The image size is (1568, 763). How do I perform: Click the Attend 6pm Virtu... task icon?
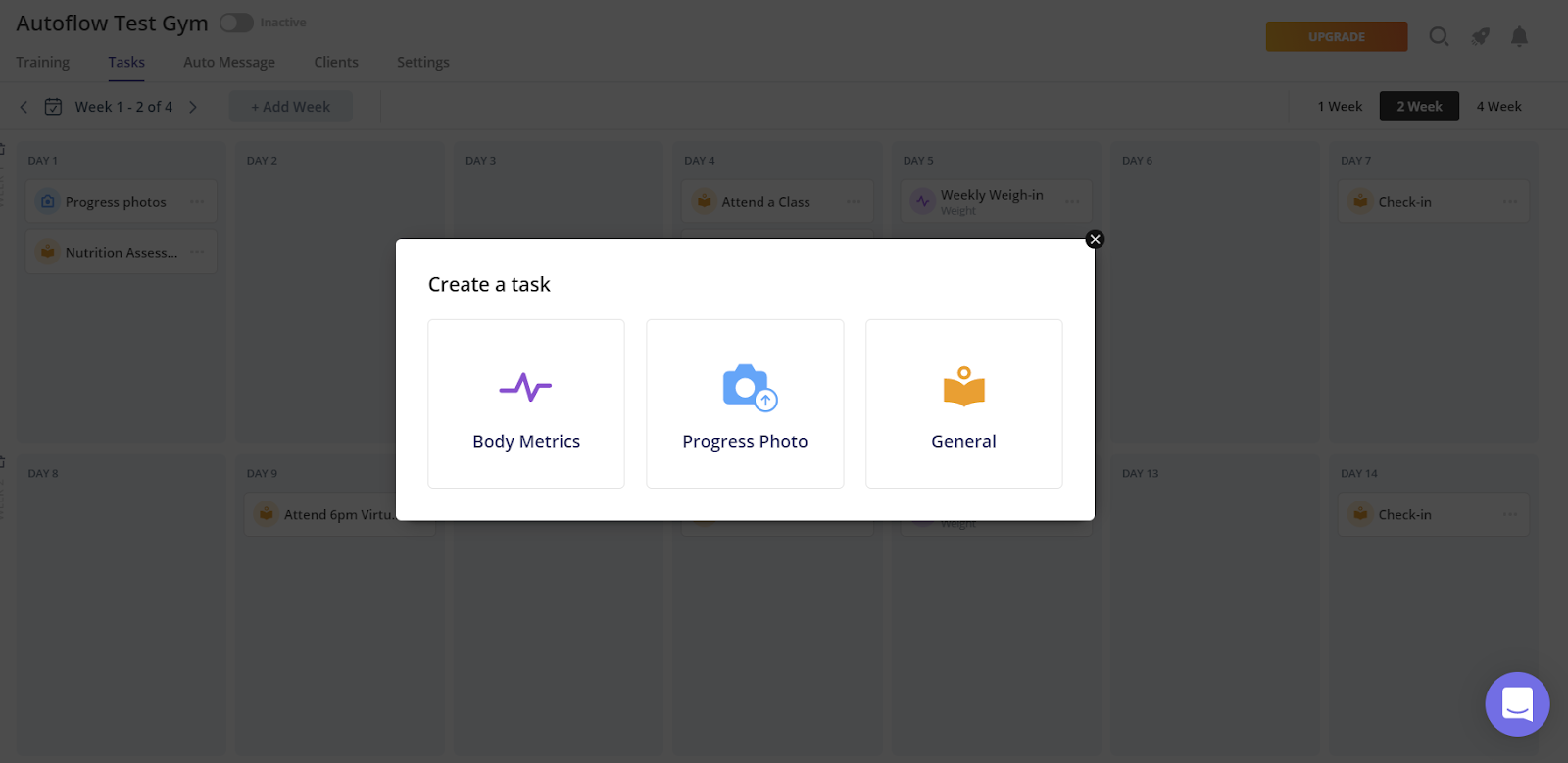(x=267, y=514)
